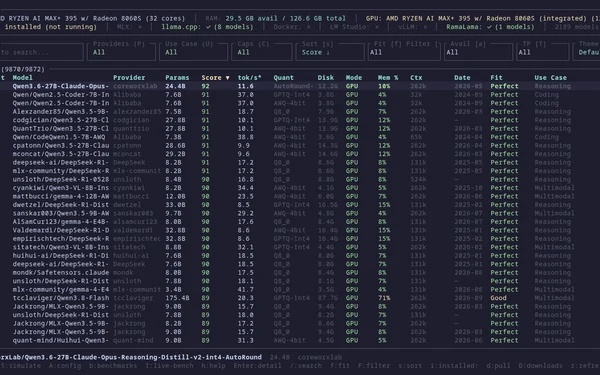Click the h:help shortcut hint
The height and width of the screenshot is (375, 600).
click(x=213, y=366)
